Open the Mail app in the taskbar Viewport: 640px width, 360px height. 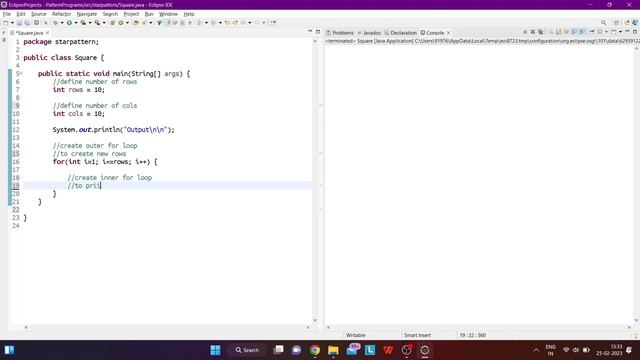[x=353, y=350]
